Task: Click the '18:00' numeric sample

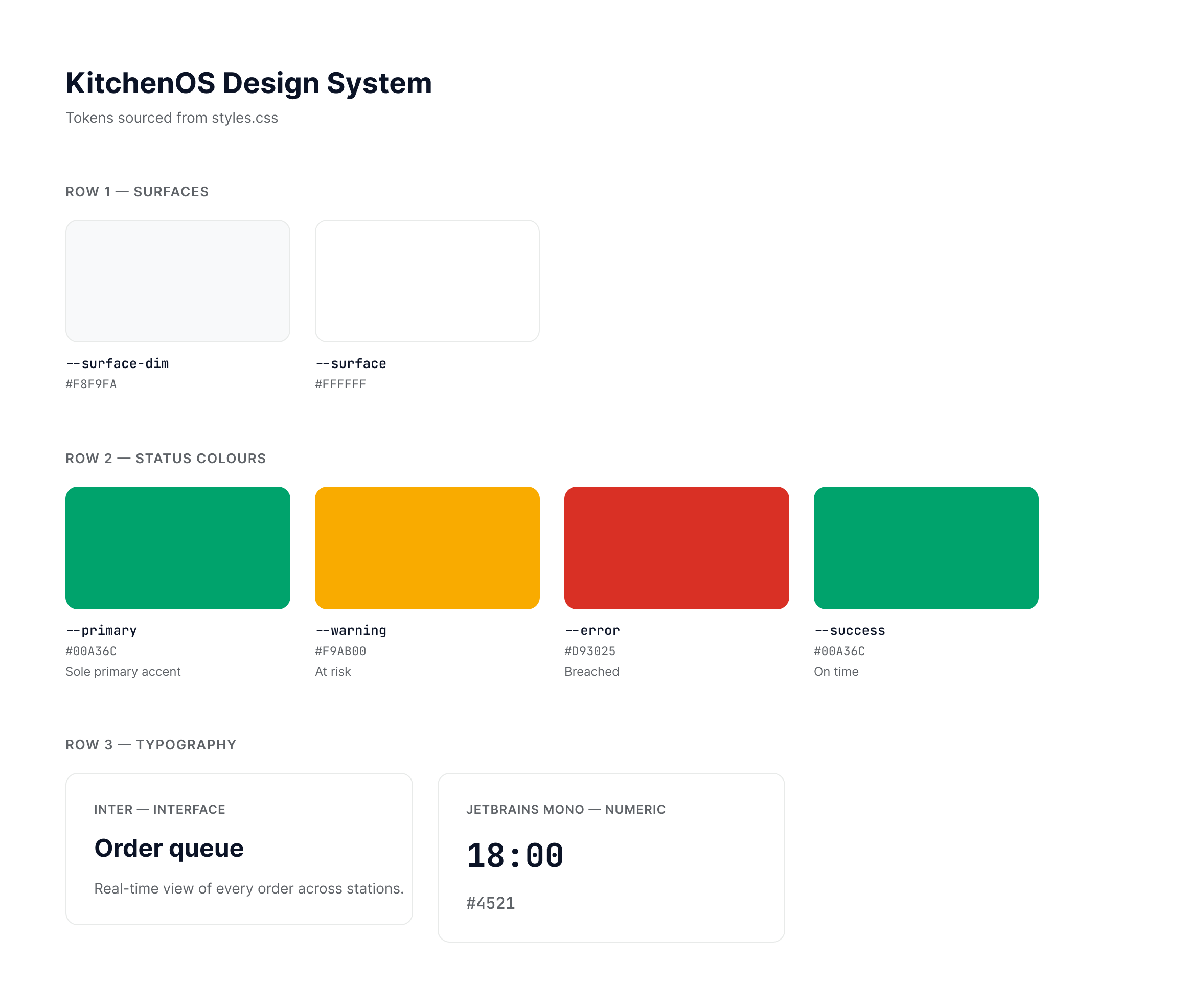Action: pos(515,856)
